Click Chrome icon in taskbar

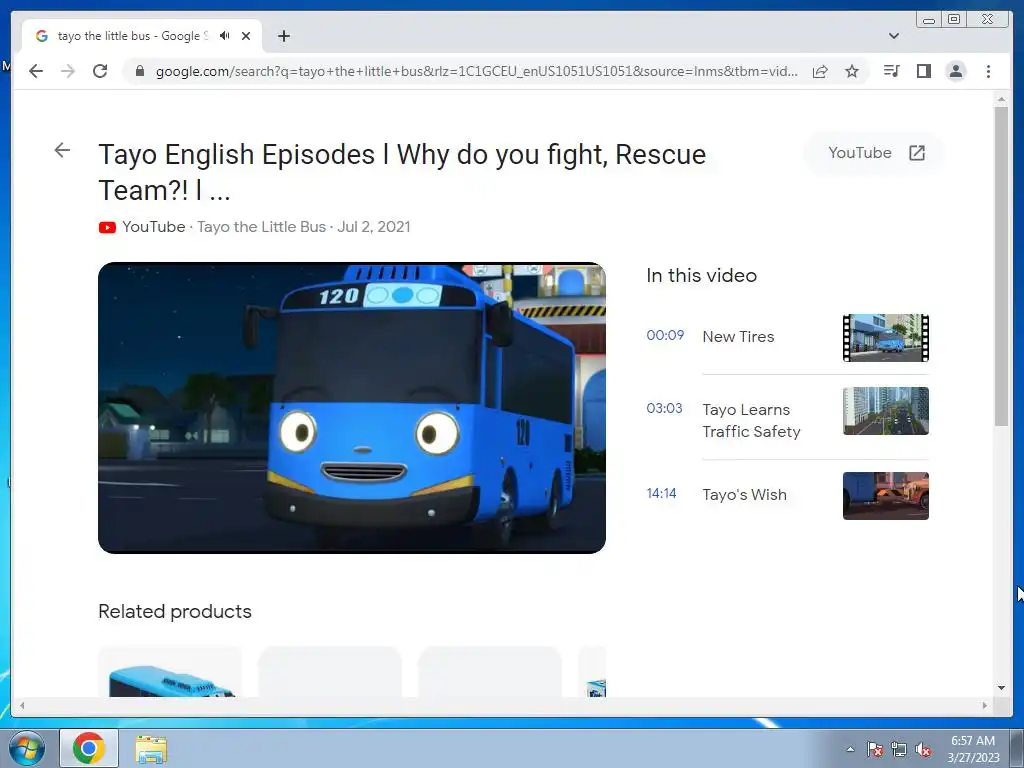(89, 748)
